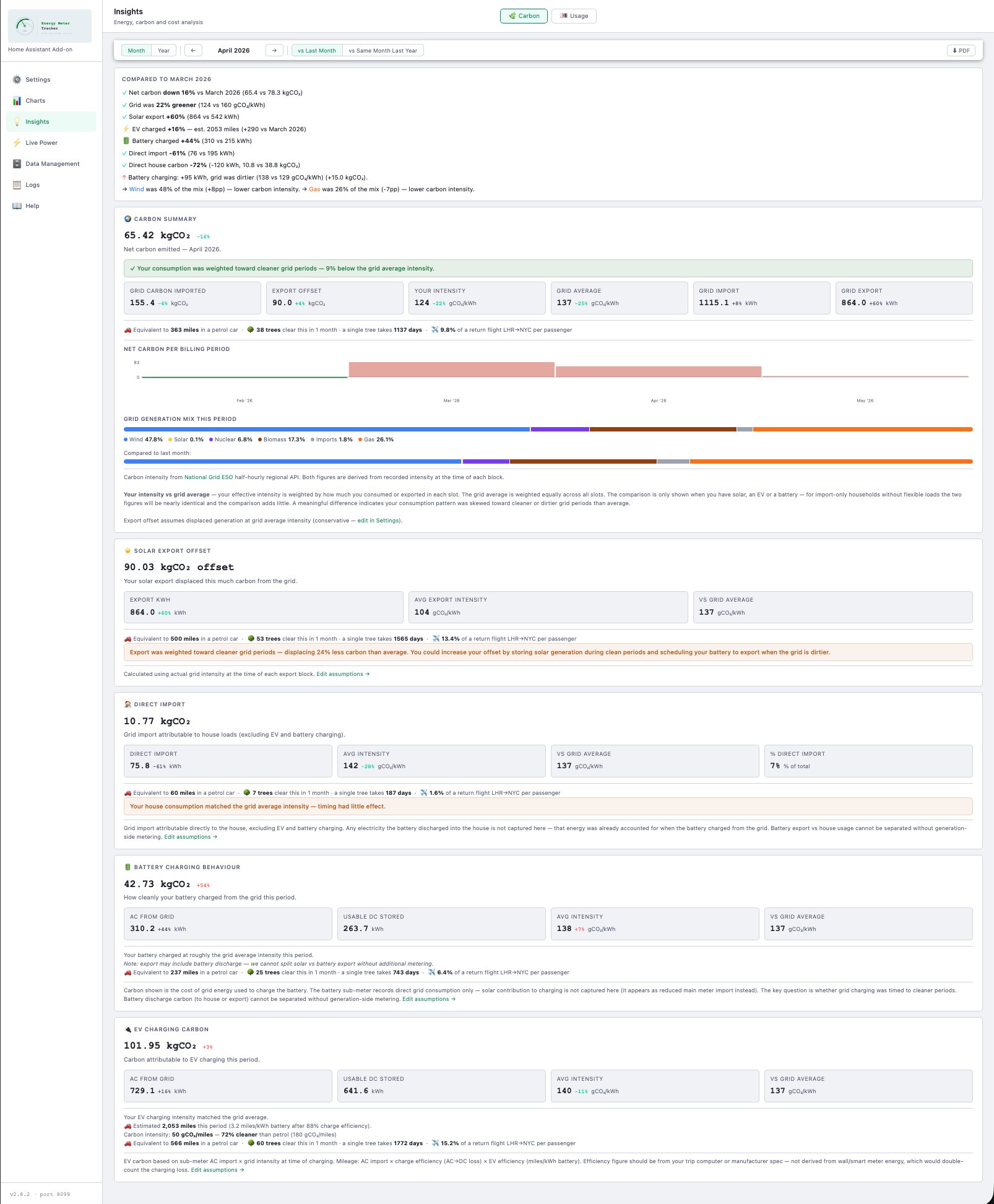Click the Help book icon

tap(17, 206)
